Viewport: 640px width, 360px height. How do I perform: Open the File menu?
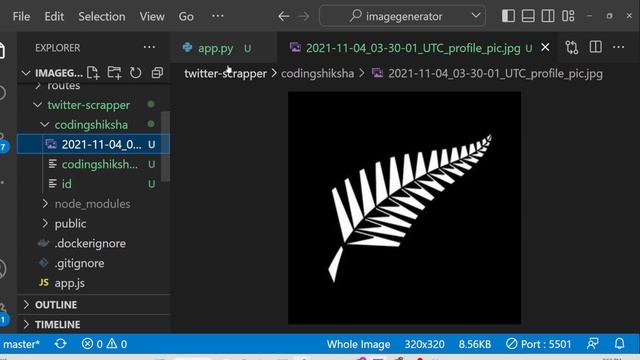click(x=21, y=16)
